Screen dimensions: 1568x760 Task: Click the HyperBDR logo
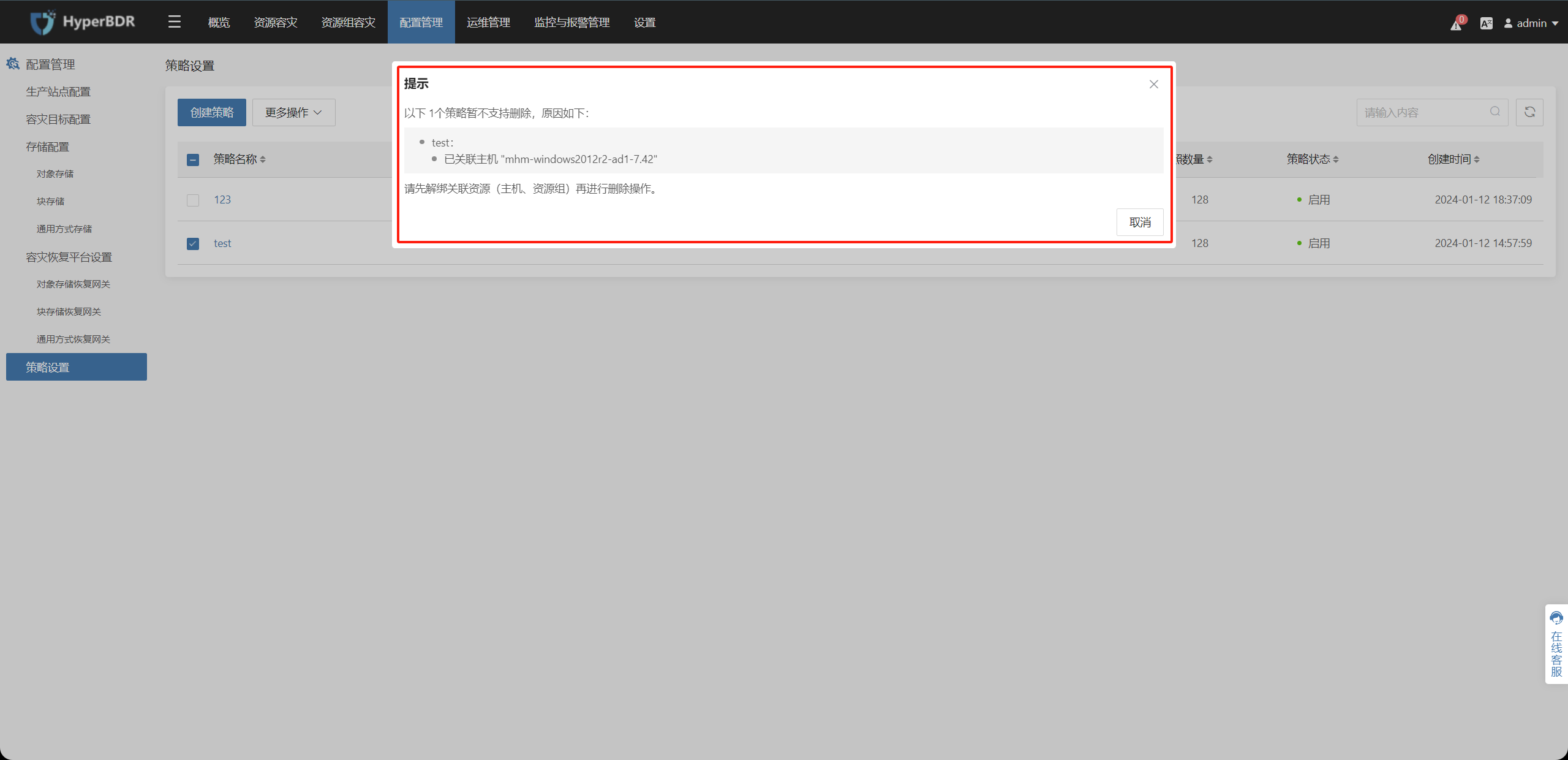(83, 22)
